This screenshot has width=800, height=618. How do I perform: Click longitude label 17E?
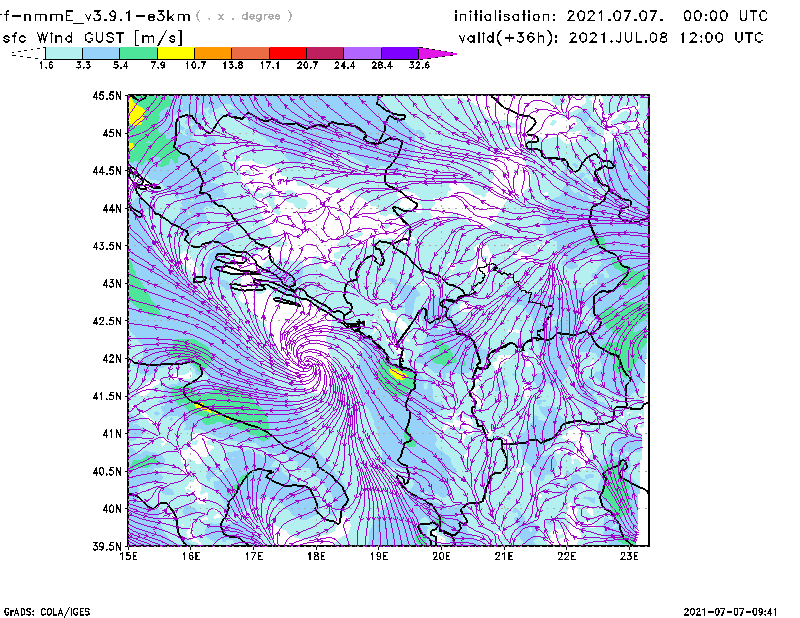click(x=254, y=556)
